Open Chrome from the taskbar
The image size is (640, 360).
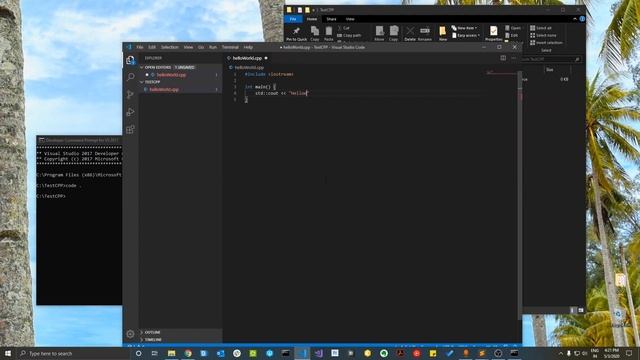pyautogui.click(x=188, y=353)
